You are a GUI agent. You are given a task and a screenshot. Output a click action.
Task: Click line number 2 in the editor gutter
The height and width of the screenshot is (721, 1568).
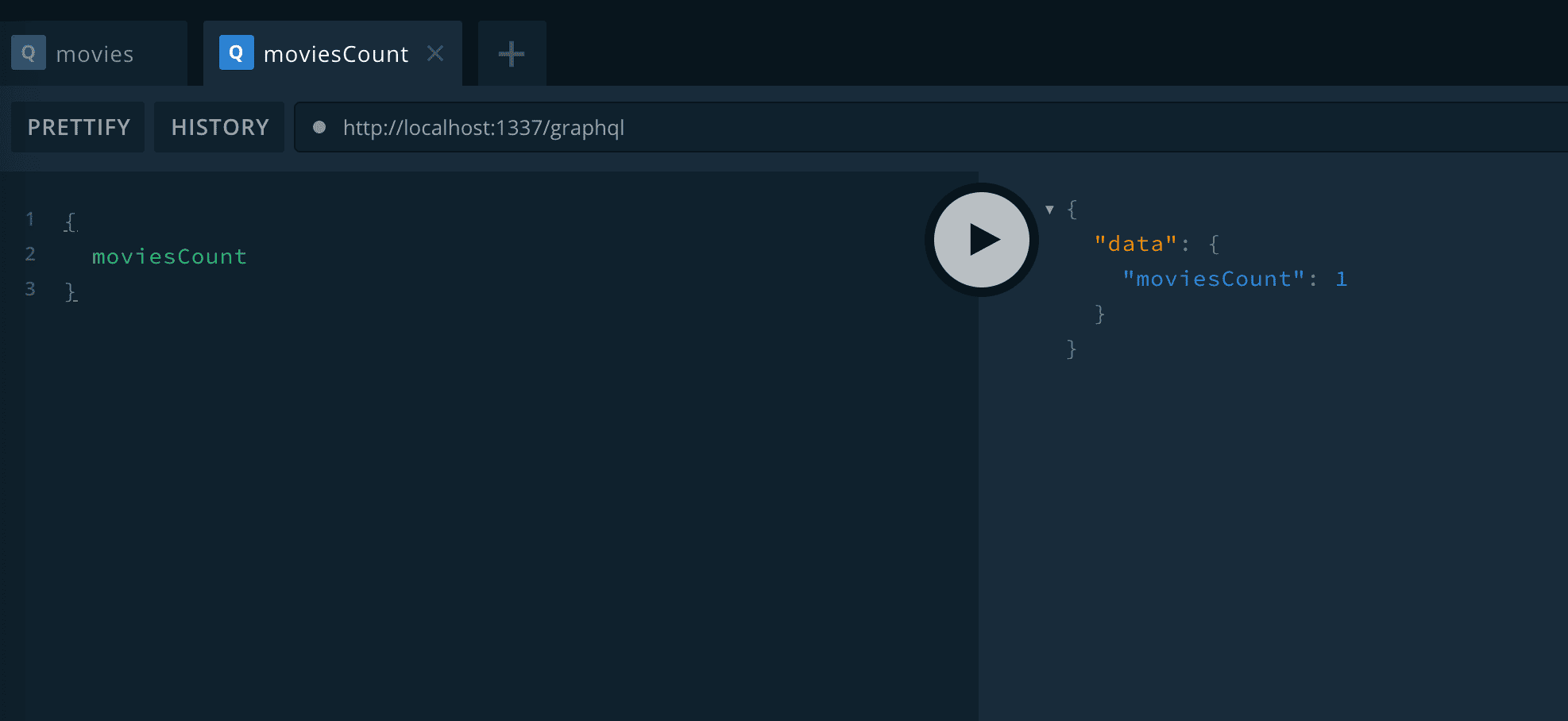[x=30, y=254]
